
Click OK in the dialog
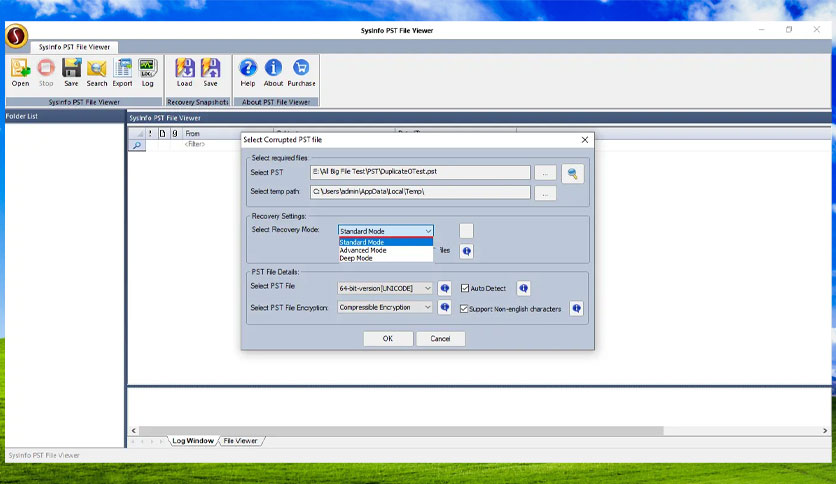coord(388,338)
